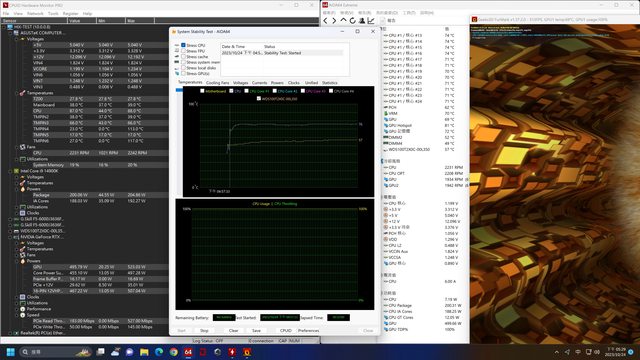
Task: Go up one level in AIDA64 toolbar
Action: click(343, 20)
